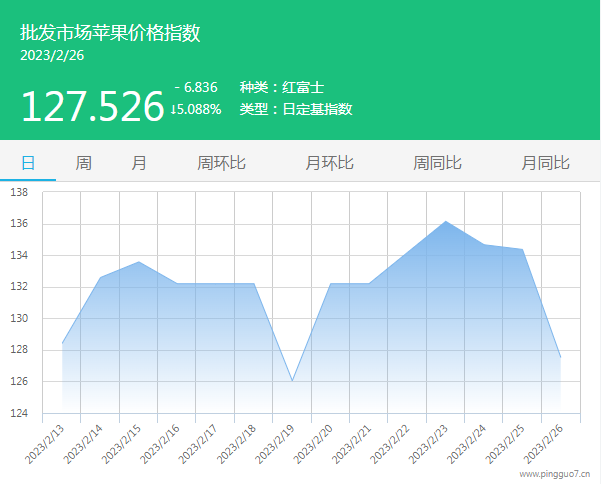Screen dimensions: 601x484
Task: Click x-axis date 2023/2/24
Action: pos(467,445)
